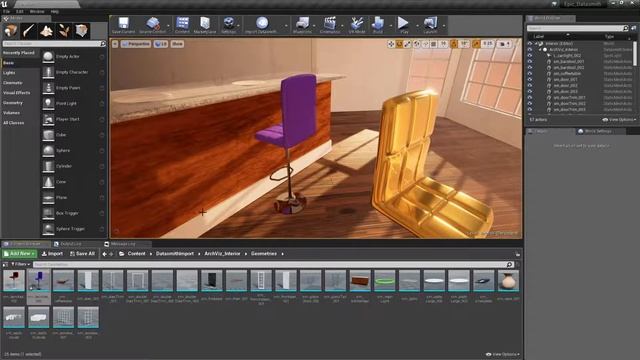Click the Empty Actor placement icon

[48, 56]
